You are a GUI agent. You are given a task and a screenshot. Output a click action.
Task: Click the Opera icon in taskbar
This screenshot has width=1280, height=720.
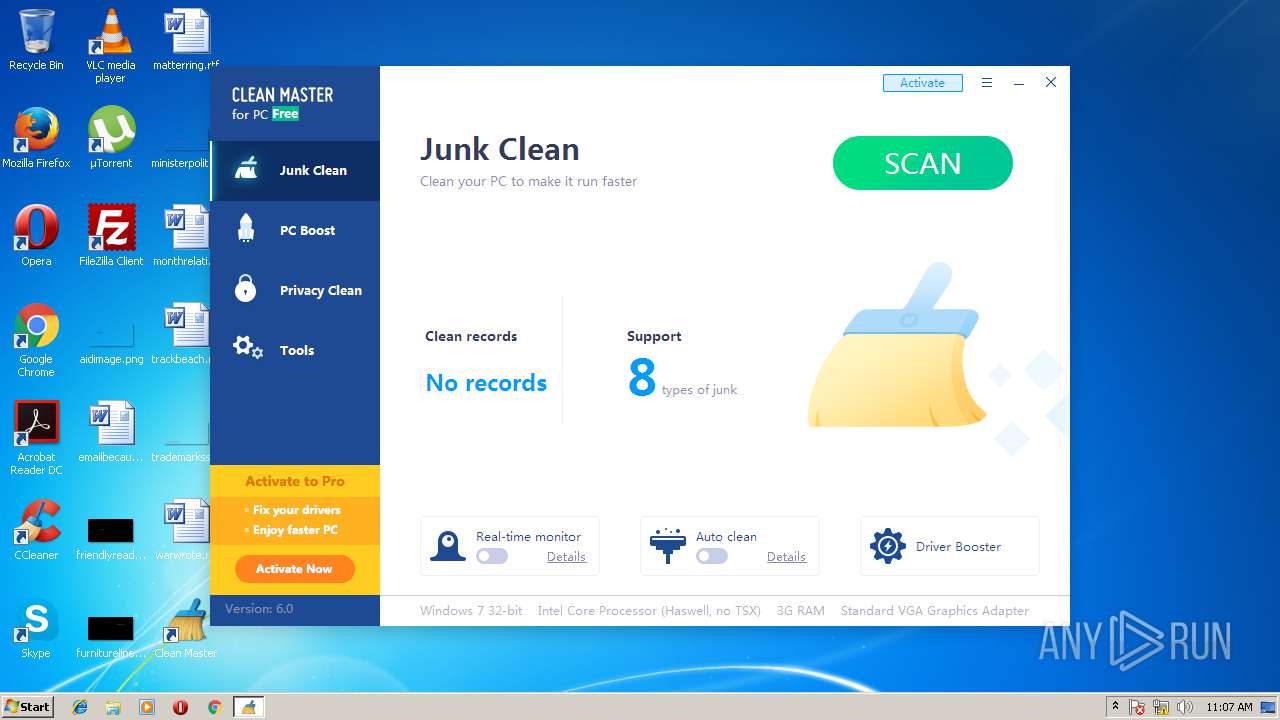tap(180, 707)
